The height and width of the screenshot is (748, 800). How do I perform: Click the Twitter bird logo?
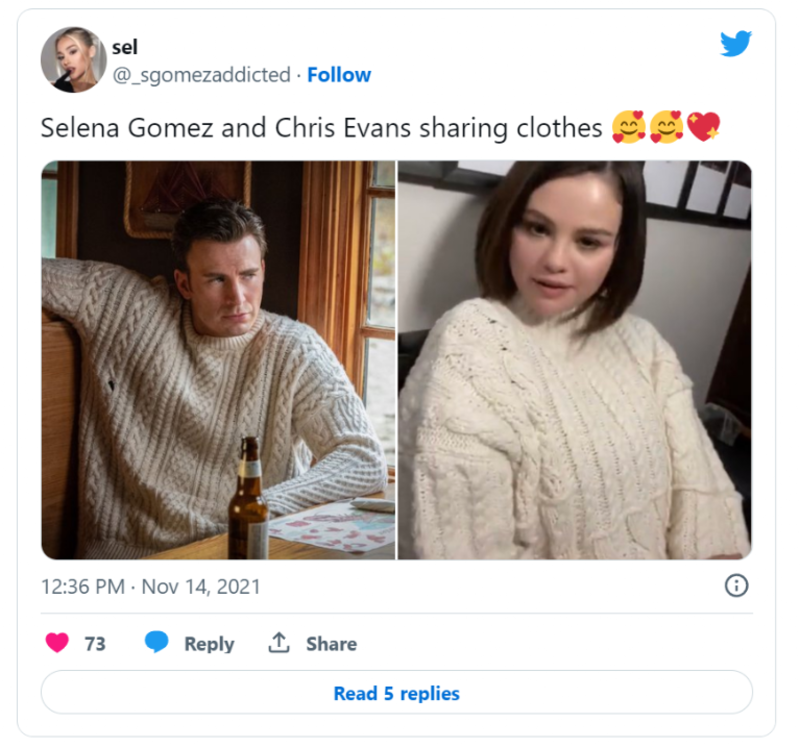[x=736, y=42]
